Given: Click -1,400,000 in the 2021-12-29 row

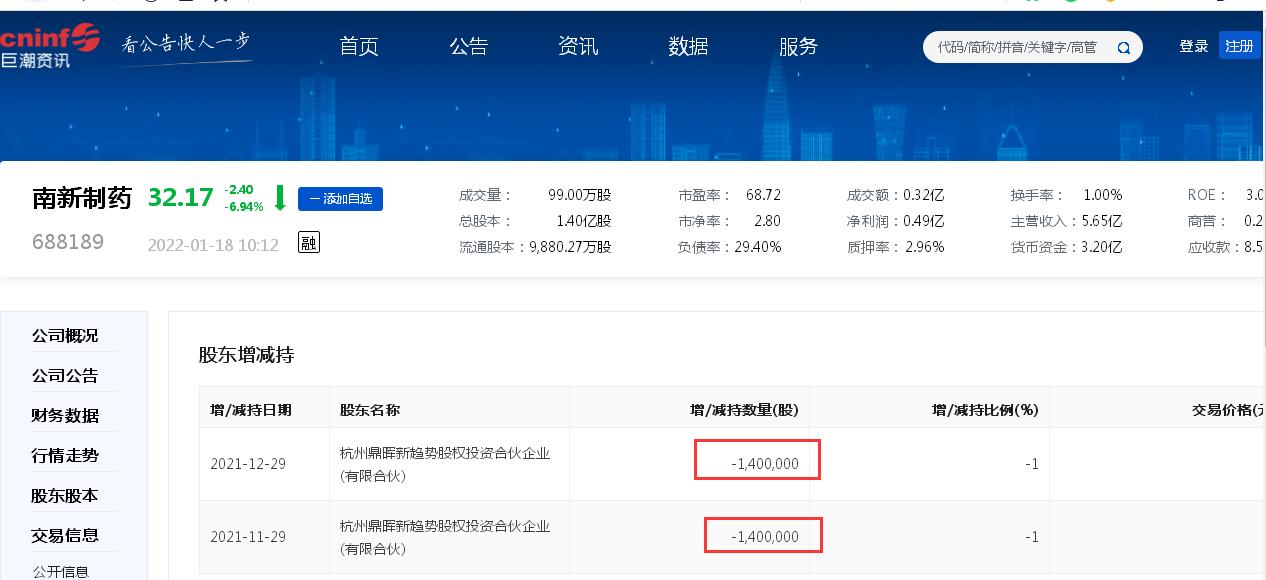Looking at the screenshot, I should [765, 464].
